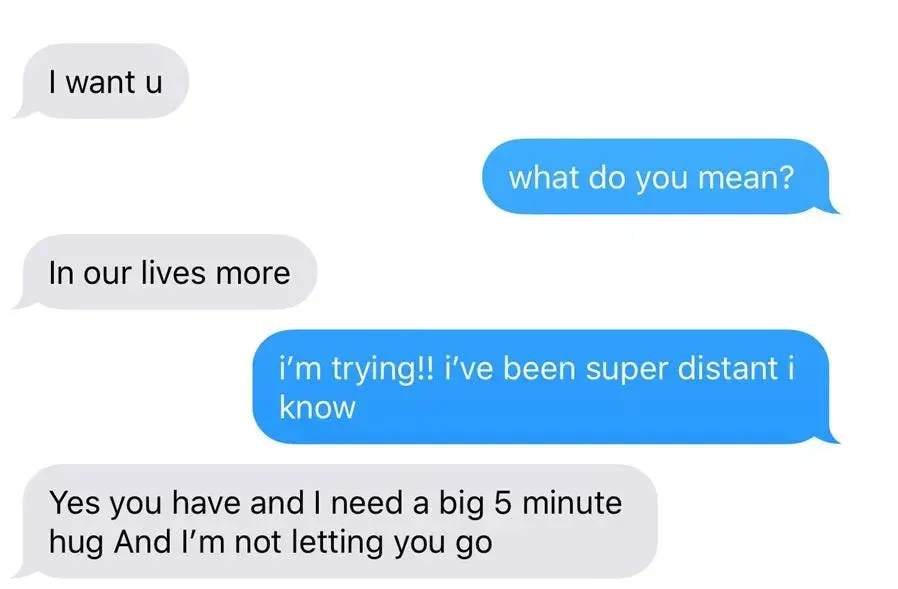Click the word "minute" in the last message
The height and width of the screenshot is (589, 898).
[x=572, y=502]
